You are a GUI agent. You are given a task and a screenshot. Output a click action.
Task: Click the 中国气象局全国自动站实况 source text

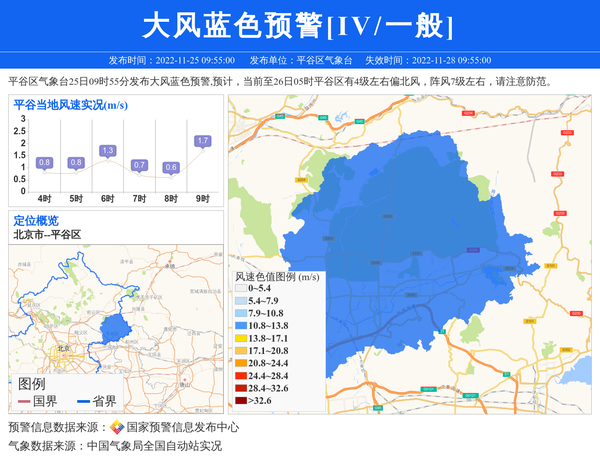coord(154,446)
